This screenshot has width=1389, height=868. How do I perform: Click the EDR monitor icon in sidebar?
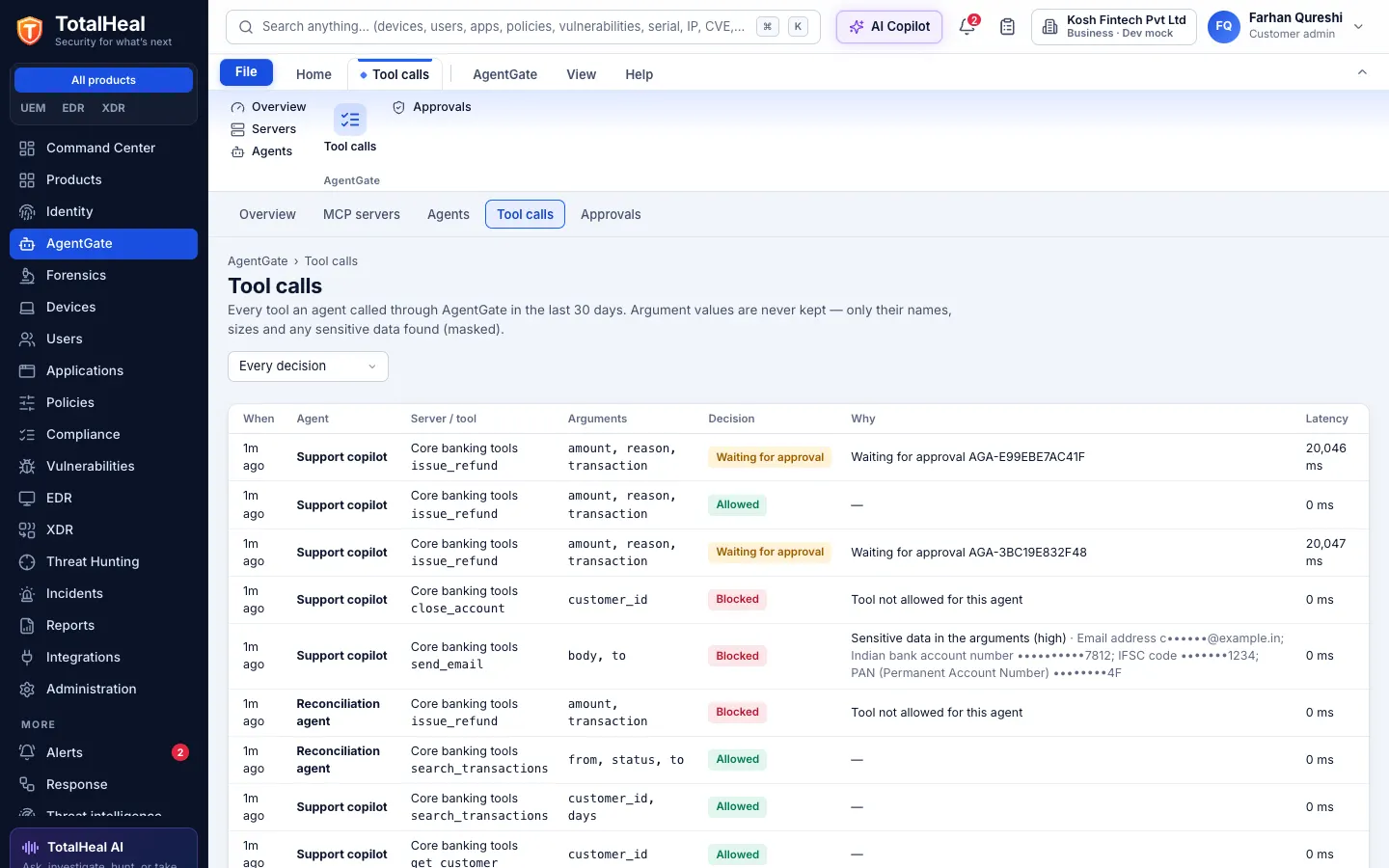pos(27,498)
